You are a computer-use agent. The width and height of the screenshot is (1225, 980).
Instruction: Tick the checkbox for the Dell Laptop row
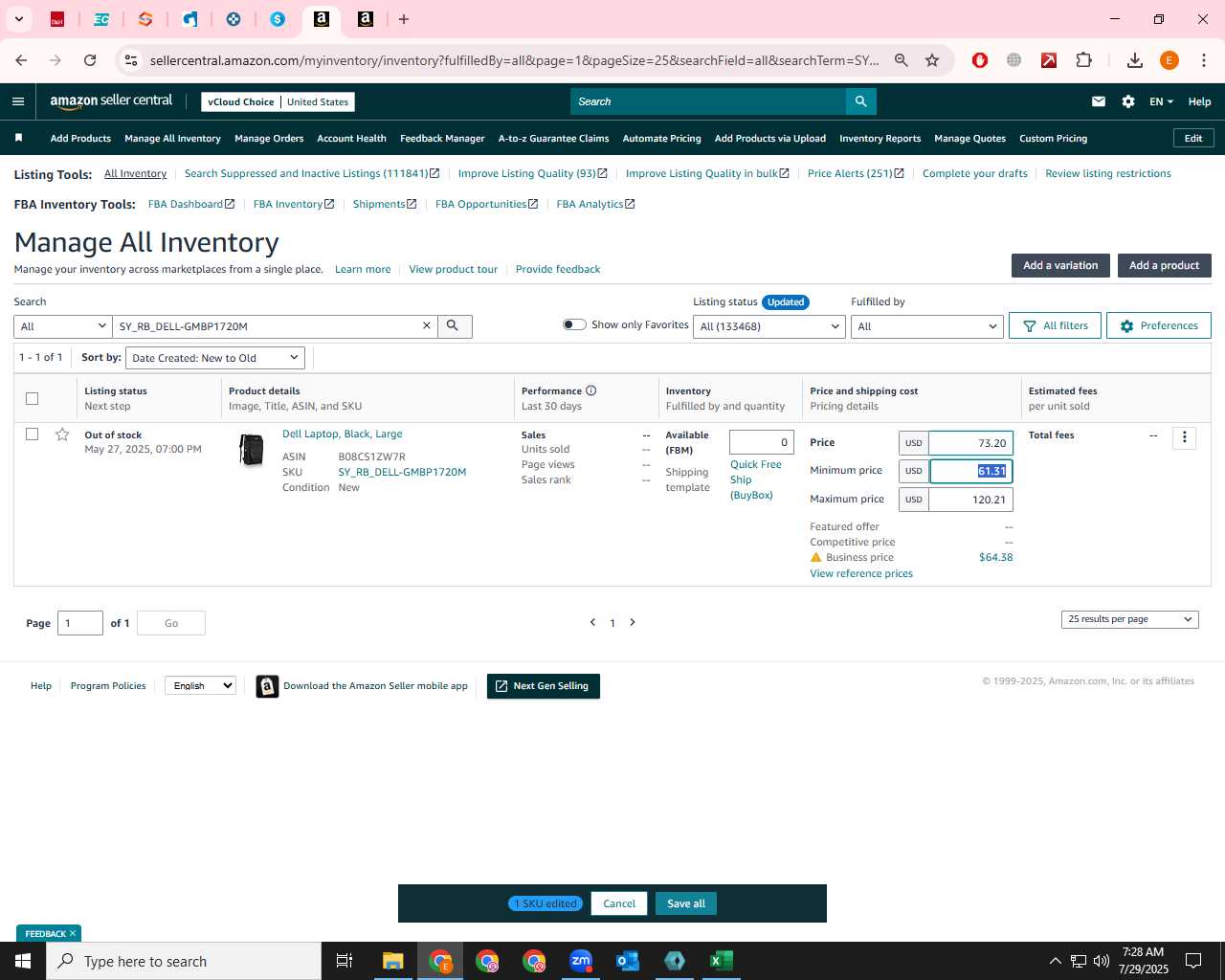coord(32,434)
